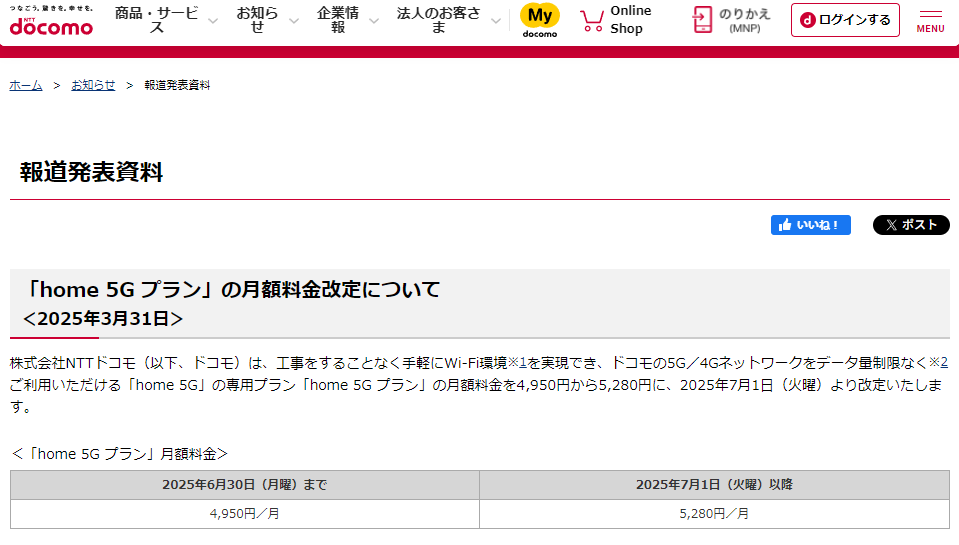This screenshot has width=959, height=545.
Task: Go to お知らせ breadcrumb link
Action: click(x=93, y=85)
